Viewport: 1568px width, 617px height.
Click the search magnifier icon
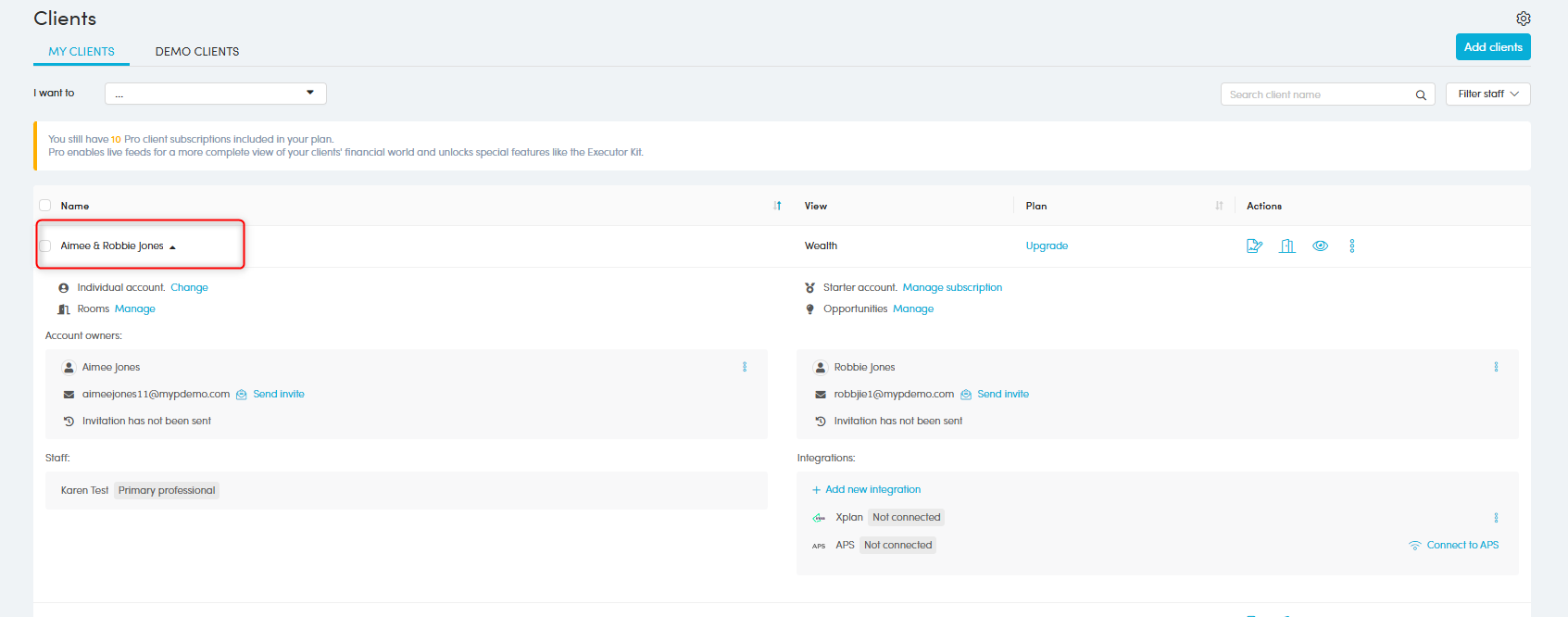[1421, 95]
